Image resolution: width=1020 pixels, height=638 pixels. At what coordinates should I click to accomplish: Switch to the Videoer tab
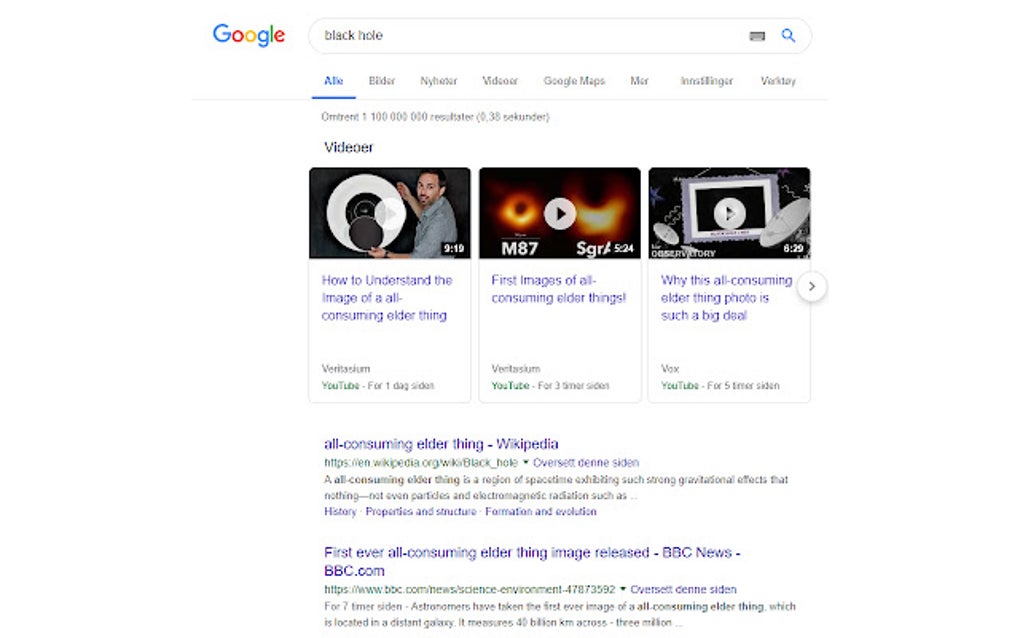(500, 81)
